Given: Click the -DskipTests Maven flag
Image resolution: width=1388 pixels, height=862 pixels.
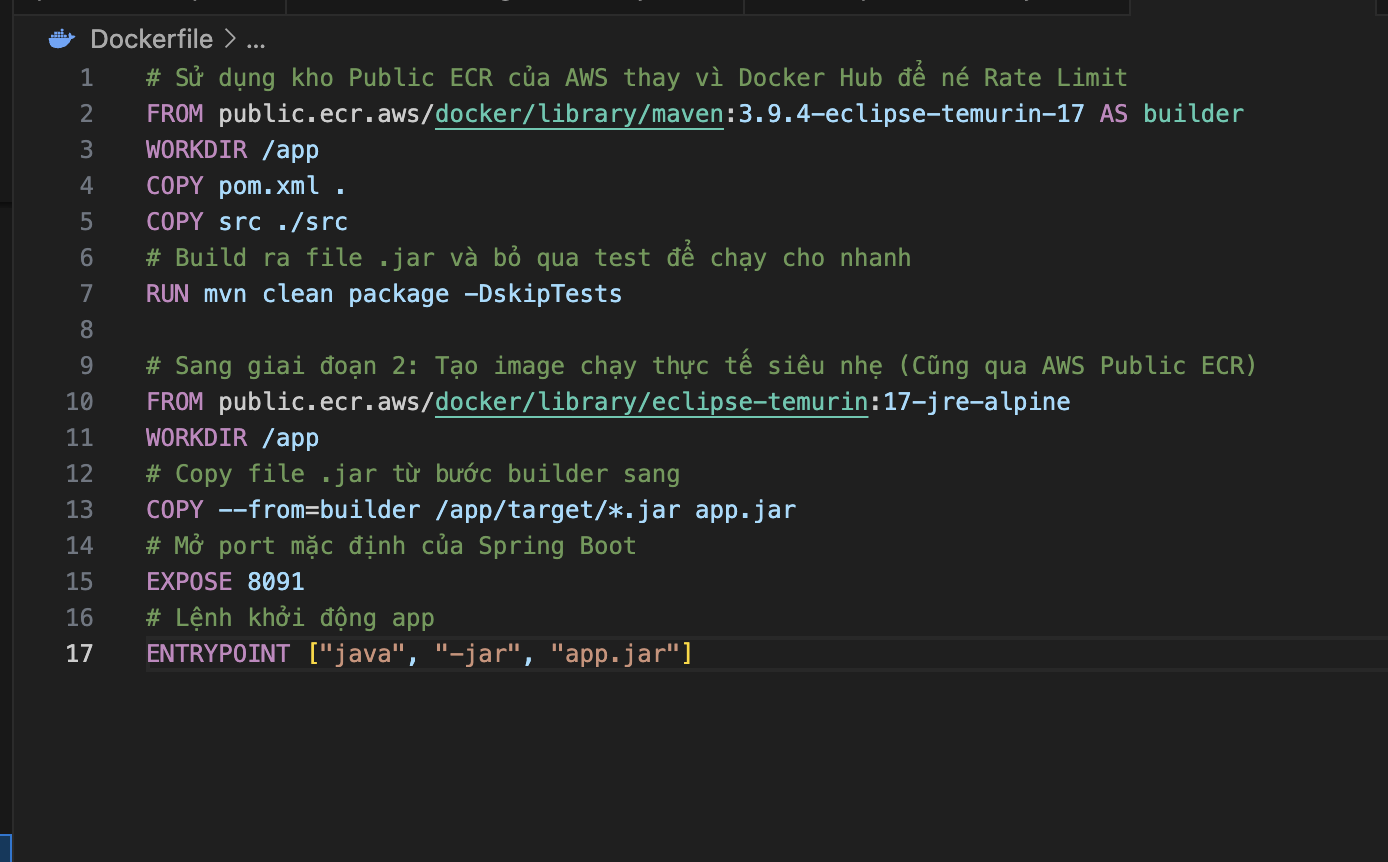Looking at the screenshot, I should tap(543, 294).
